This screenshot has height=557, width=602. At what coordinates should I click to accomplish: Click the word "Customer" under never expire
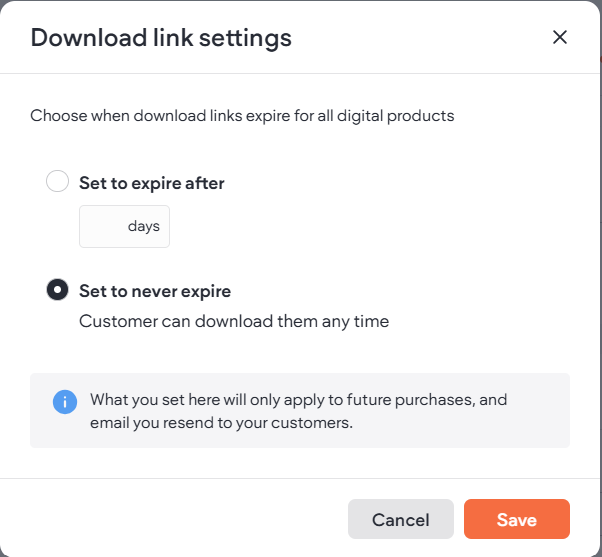click(114, 322)
